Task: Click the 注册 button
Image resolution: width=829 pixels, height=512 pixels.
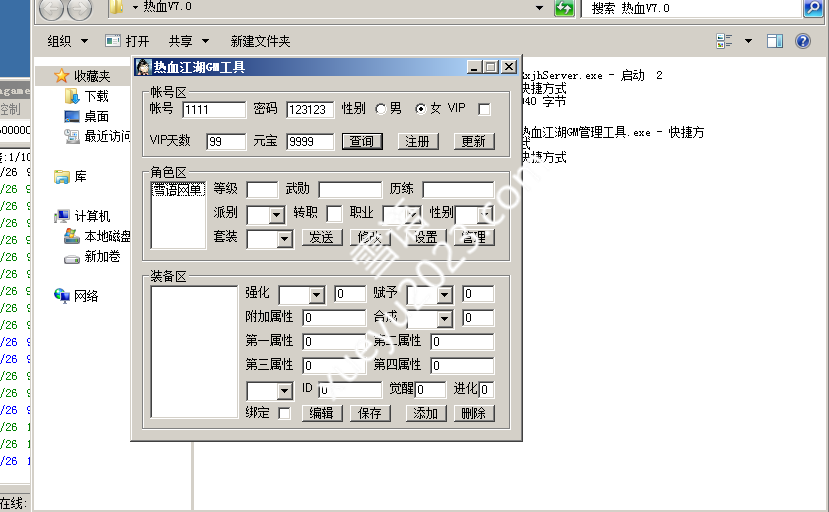Action: click(x=418, y=141)
